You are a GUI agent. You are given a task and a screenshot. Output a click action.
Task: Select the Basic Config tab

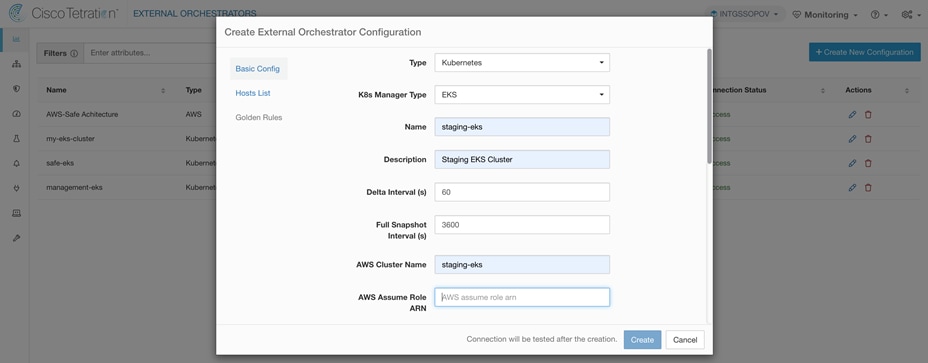258,69
